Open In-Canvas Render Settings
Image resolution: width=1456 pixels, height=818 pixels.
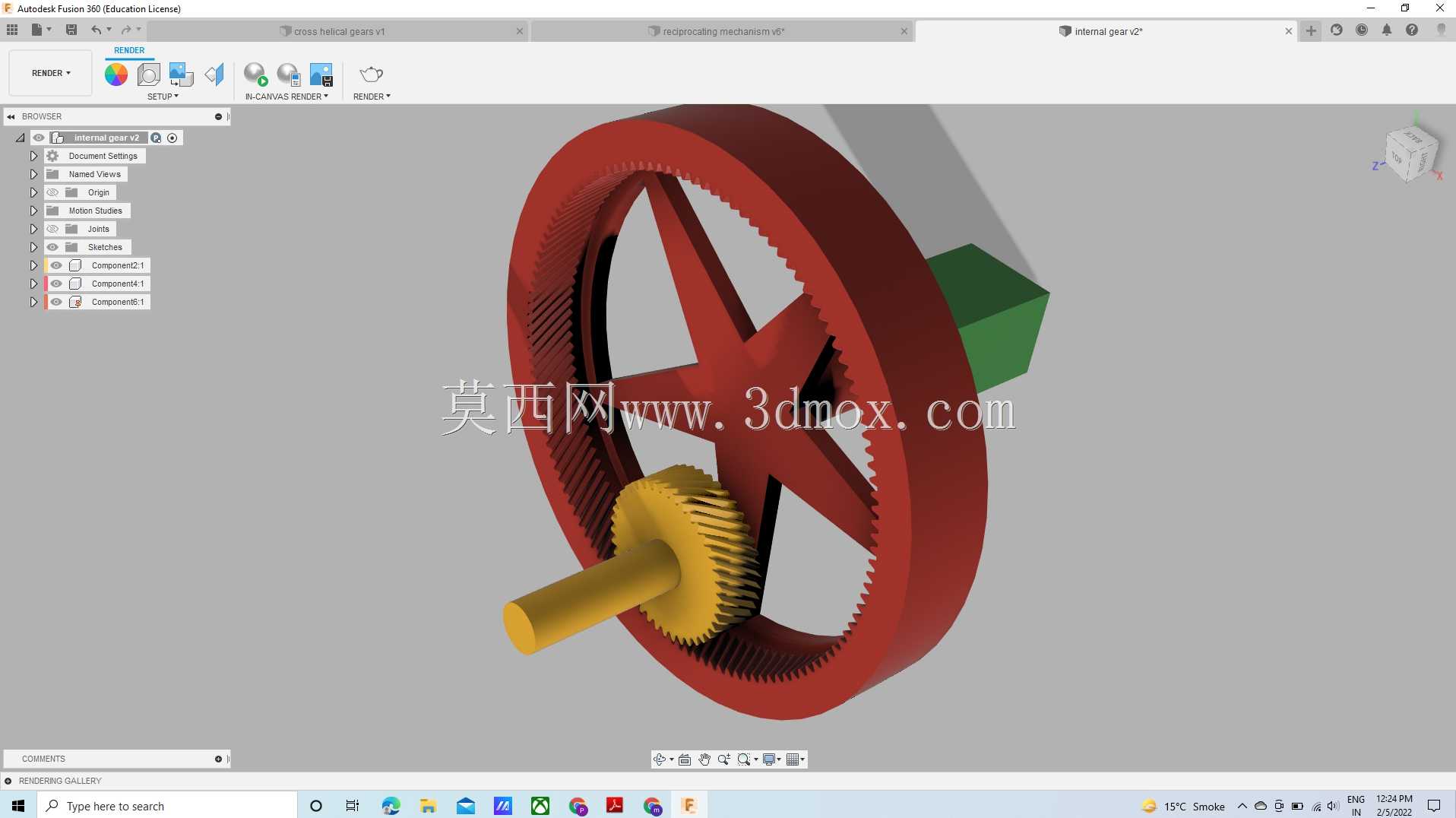click(x=289, y=75)
